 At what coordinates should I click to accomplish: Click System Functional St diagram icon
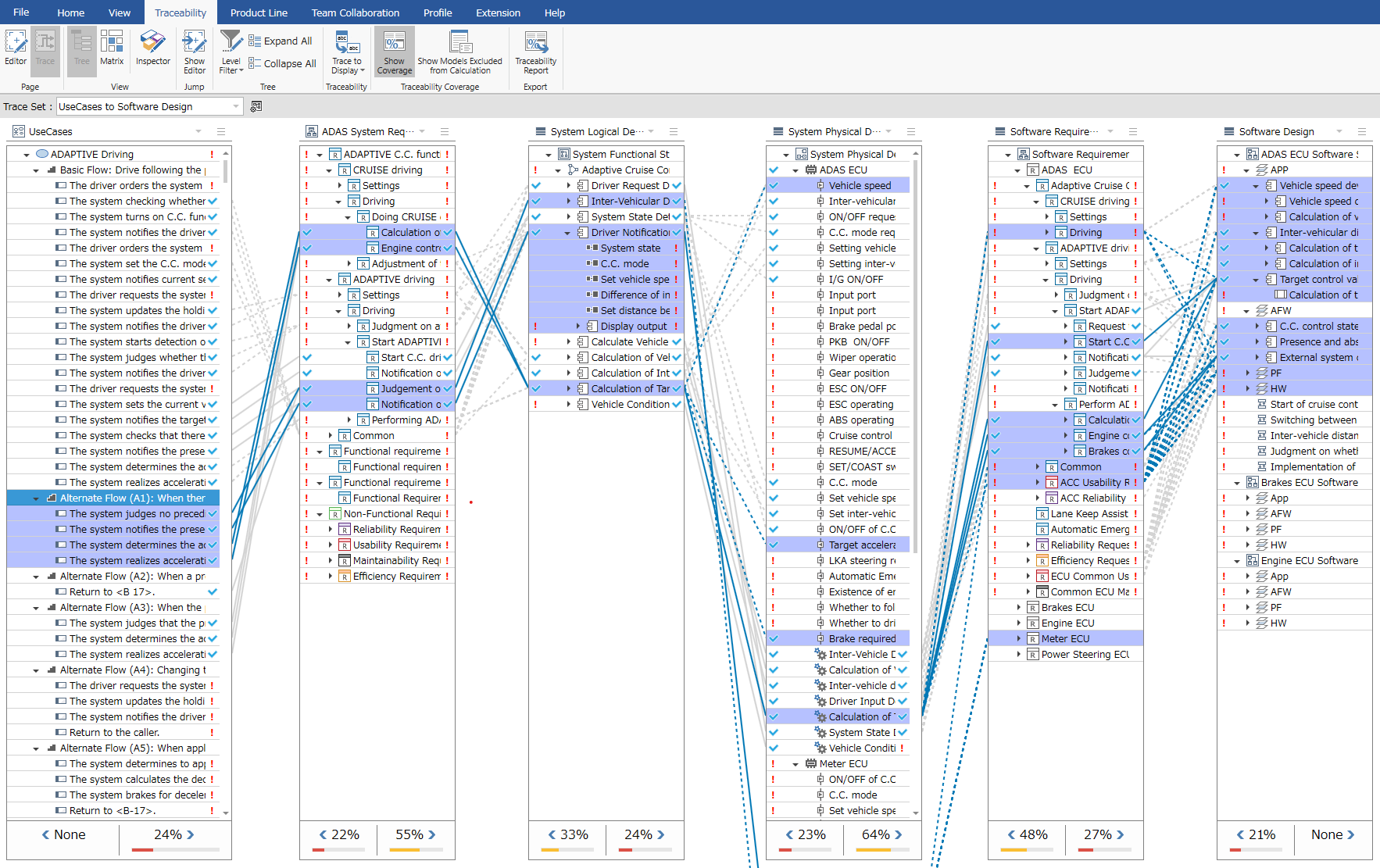(564, 154)
